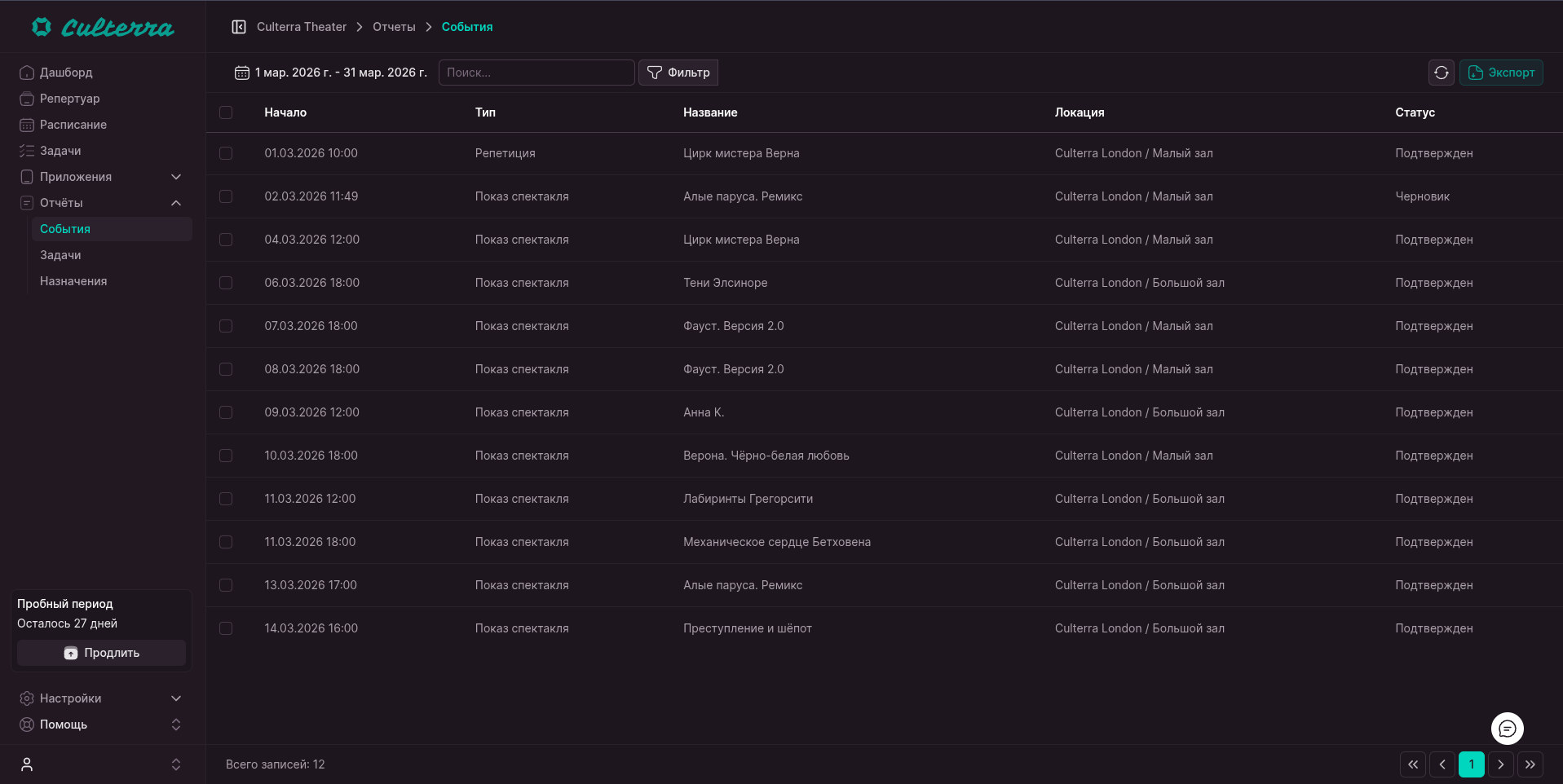This screenshot has height=784, width=1563.
Task: Click the Экспорт button
Action: 1500,73
